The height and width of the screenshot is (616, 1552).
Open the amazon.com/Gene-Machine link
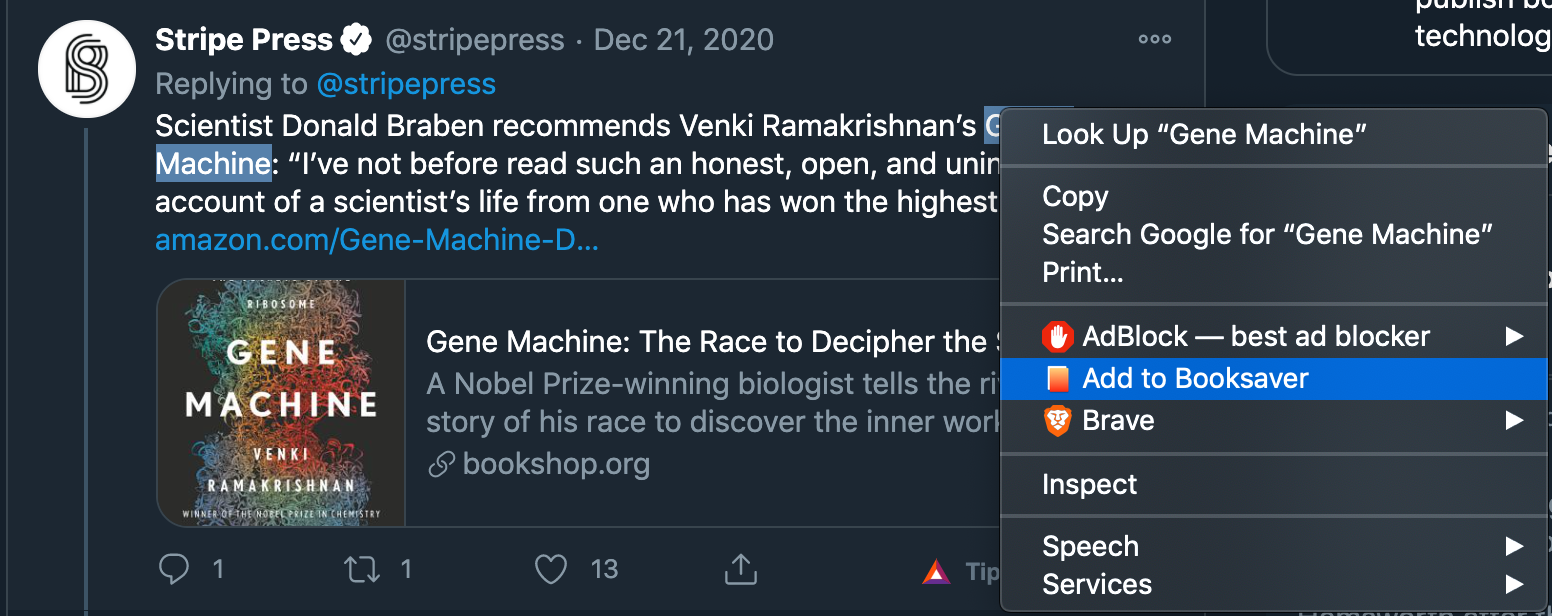click(377, 241)
